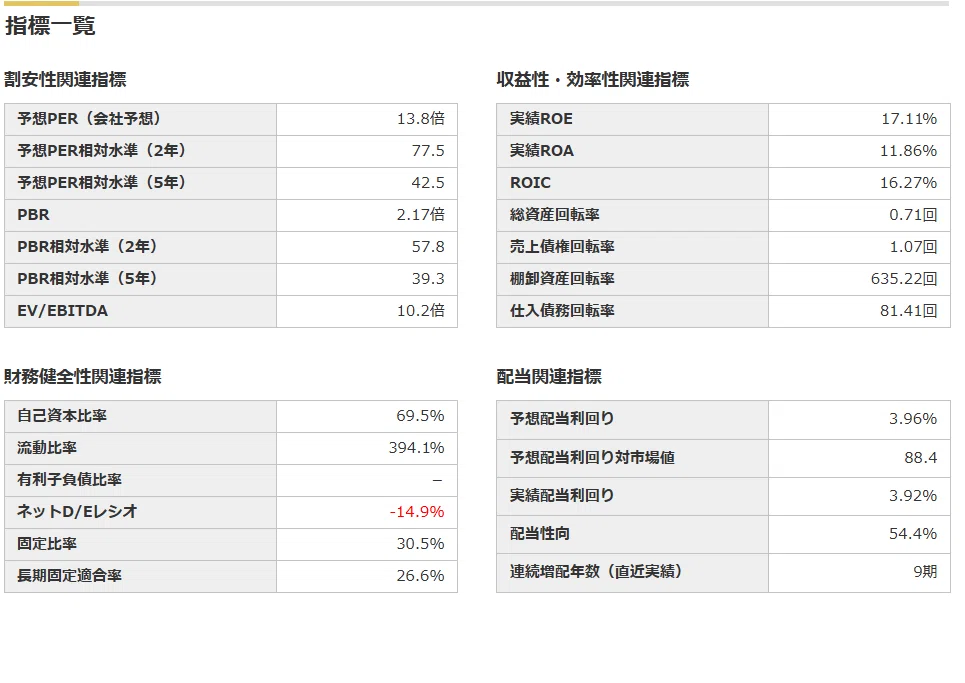The height and width of the screenshot is (683, 965).
Task: Click the 予想配当利回り value 3.96%
Action: tap(913, 419)
